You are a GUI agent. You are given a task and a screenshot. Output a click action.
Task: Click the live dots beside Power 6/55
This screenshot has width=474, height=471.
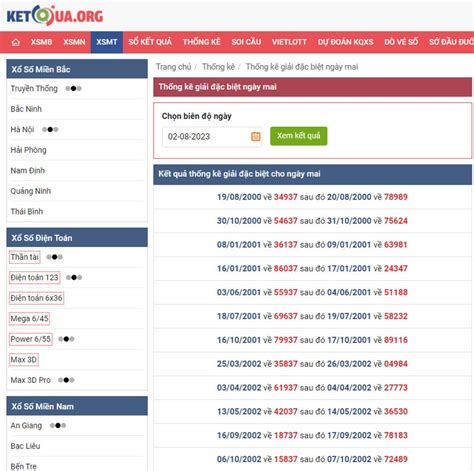click(x=66, y=339)
